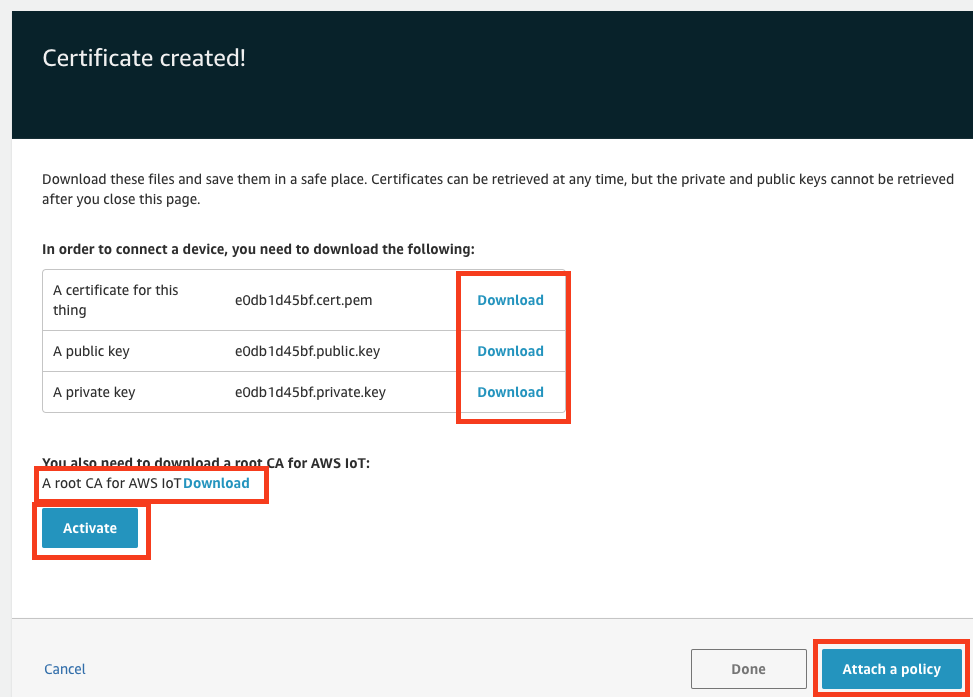
Task: Click the Activate button
Action: [x=90, y=528]
